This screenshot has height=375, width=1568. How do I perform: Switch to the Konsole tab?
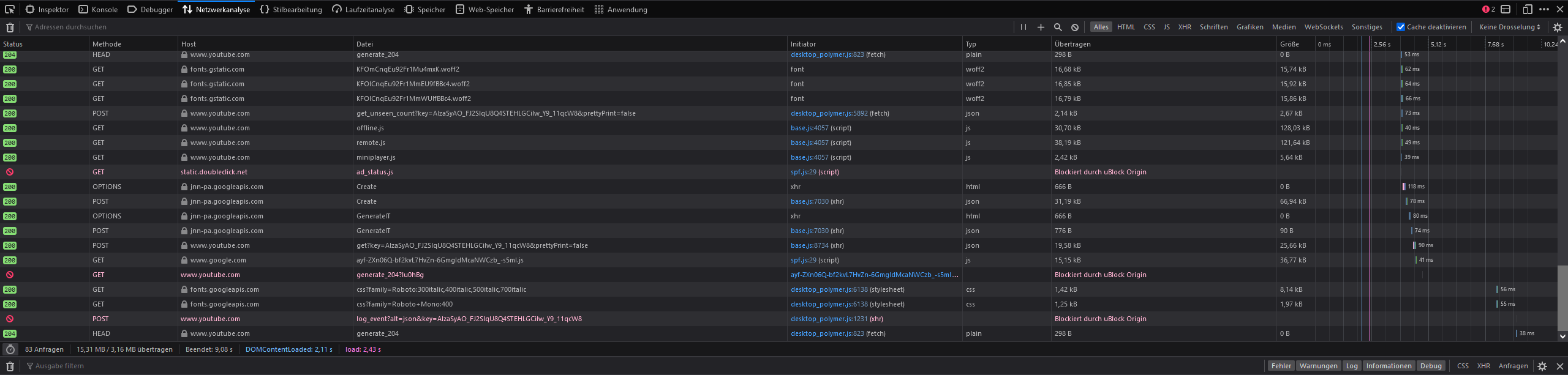99,9
